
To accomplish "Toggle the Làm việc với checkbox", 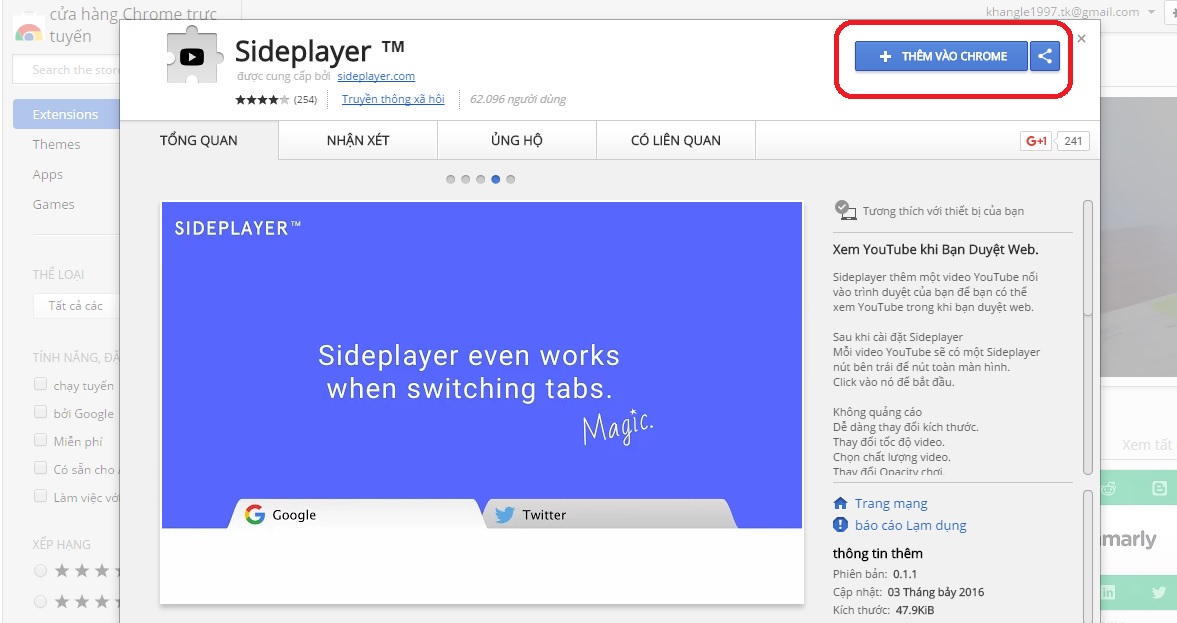I will [x=41, y=495].
